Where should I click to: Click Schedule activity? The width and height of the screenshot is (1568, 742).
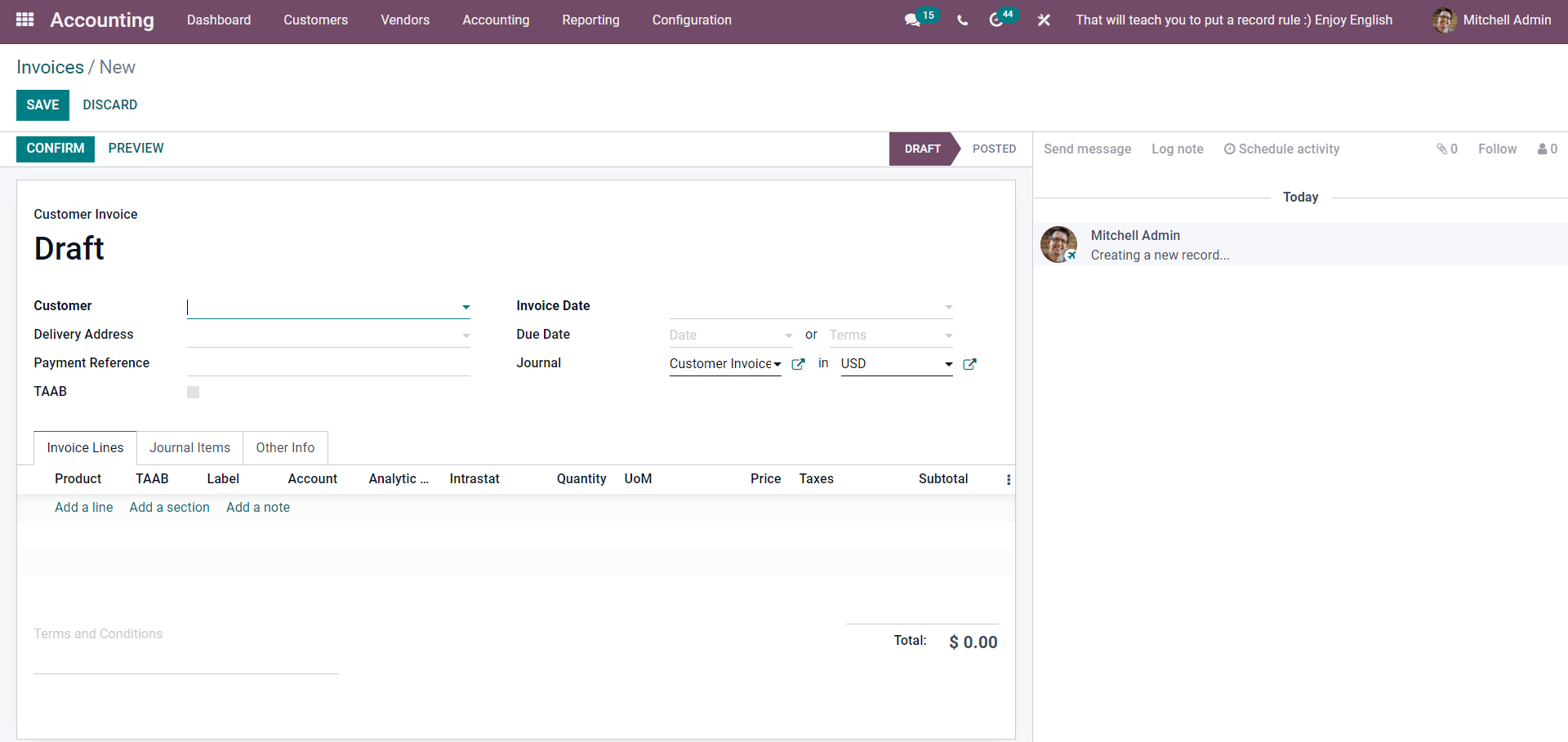click(x=1281, y=149)
